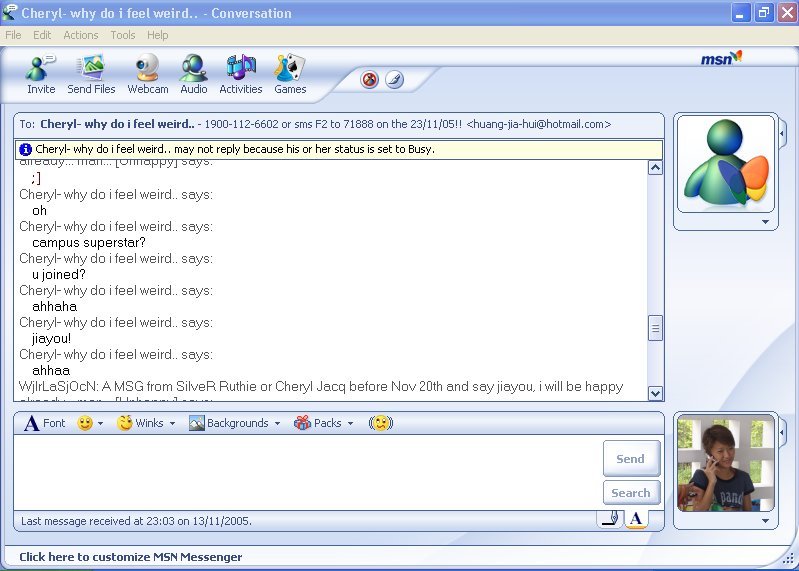Click the 'jiayou!' message
The width and height of the screenshot is (799, 571).
(x=51, y=339)
